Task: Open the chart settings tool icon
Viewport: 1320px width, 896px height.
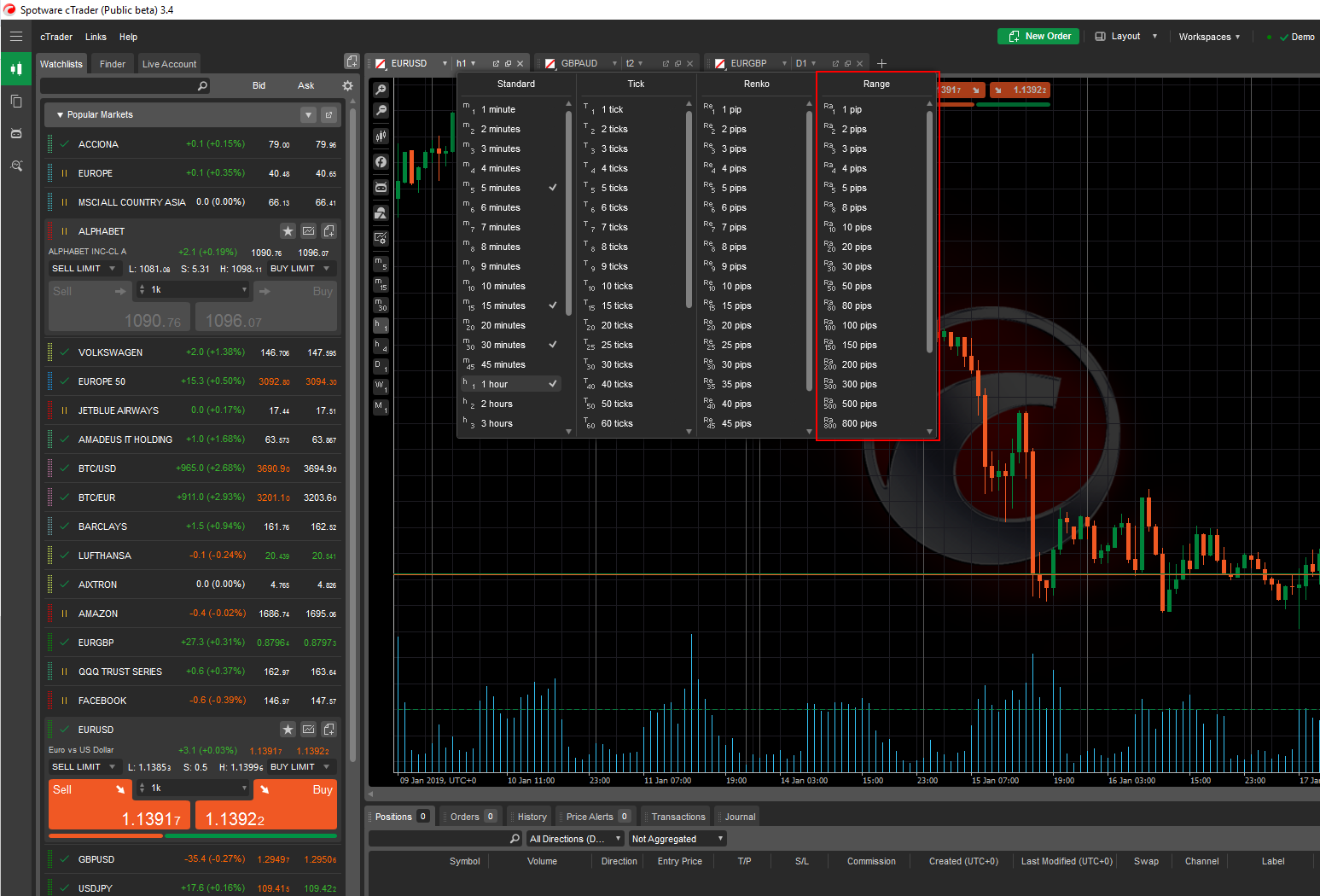Action: coord(381,238)
